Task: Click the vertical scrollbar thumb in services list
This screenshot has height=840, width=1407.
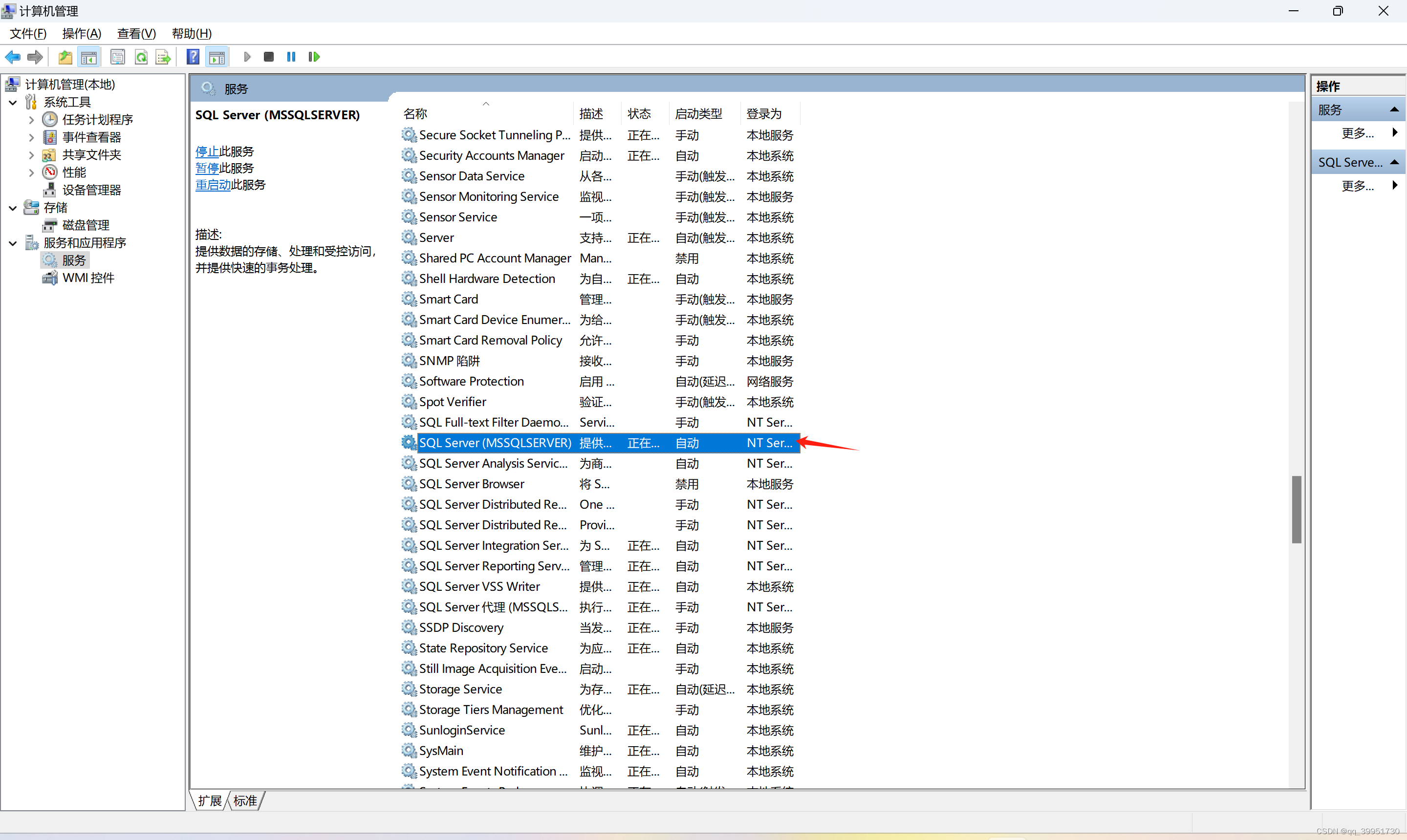Action: [1297, 509]
